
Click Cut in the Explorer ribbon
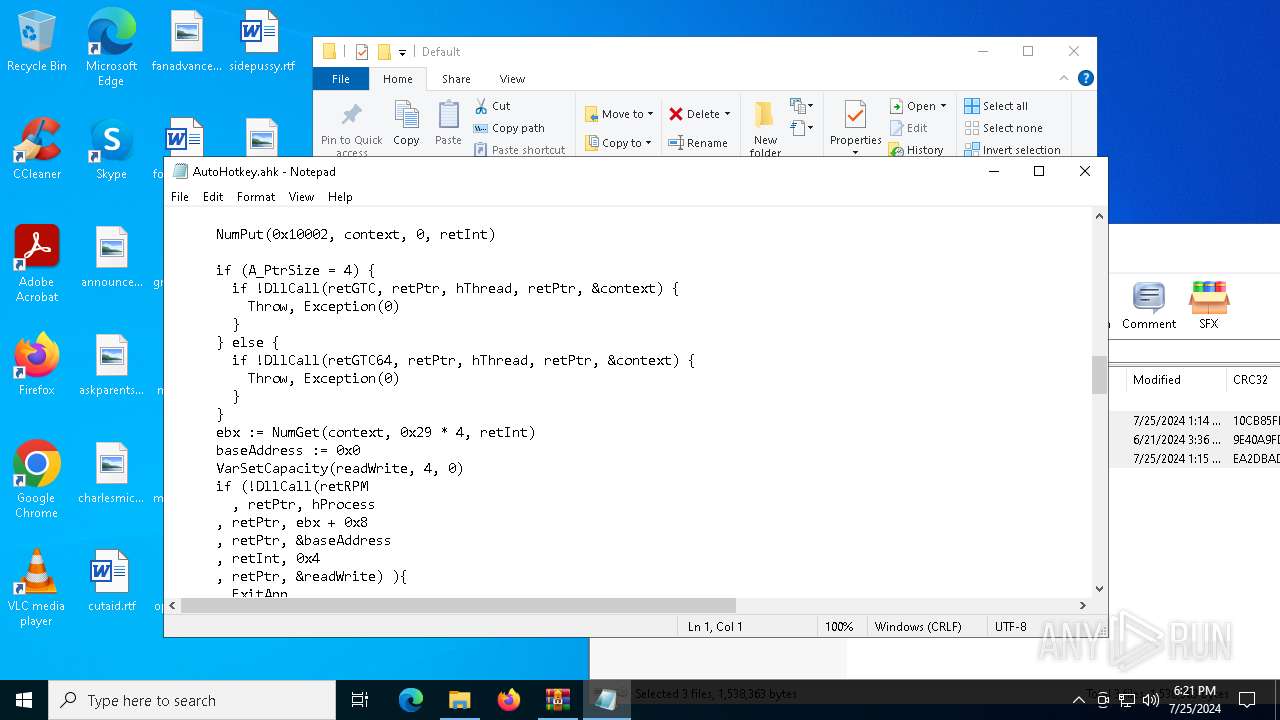pyautogui.click(x=492, y=106)
